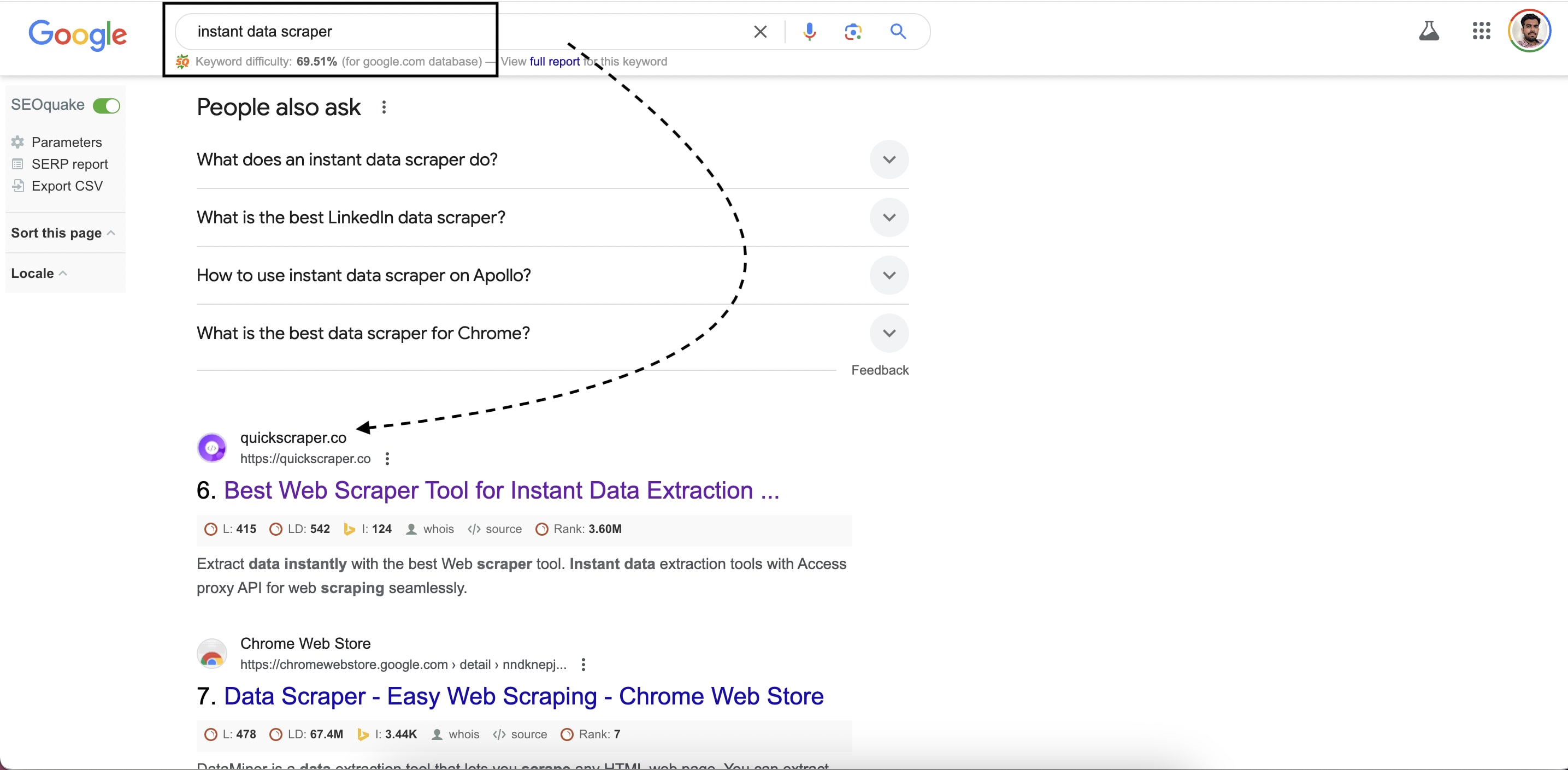Image resolution: width=1568 pixels, height=770 pixels.
Task: Click Rank: 3.60M parameter
Action: click(578, 529)
